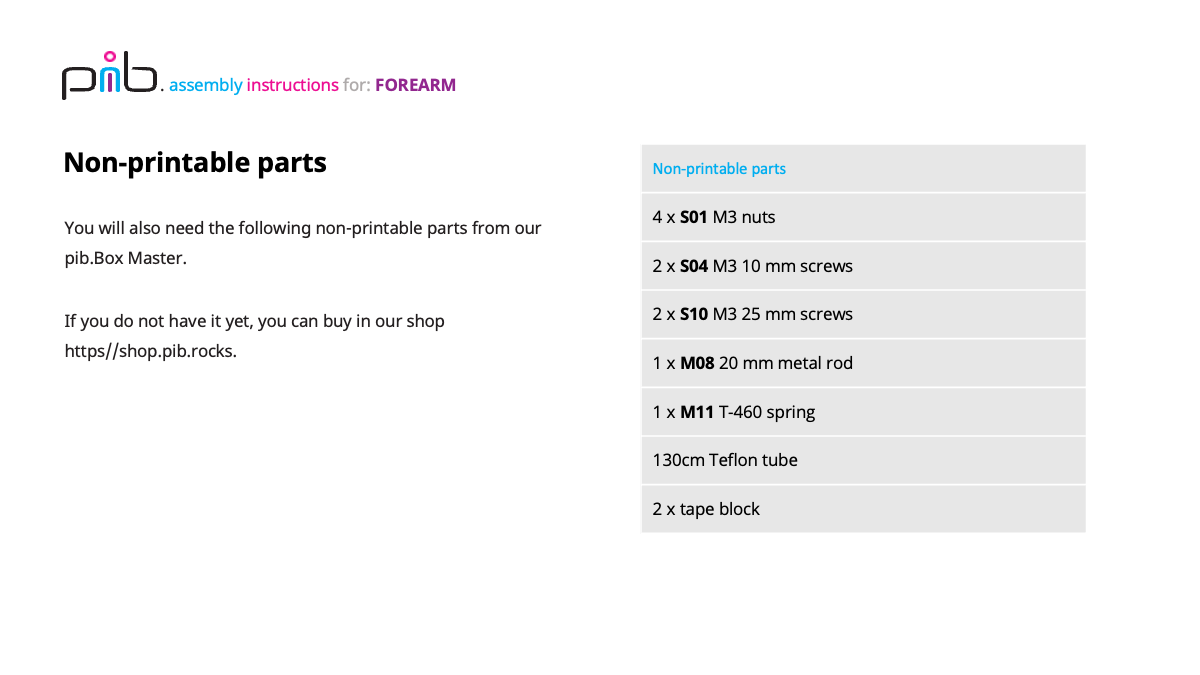Screen dimensions: 1200x675
Task: Click the pink word "instructions" in the header
Action: click(x=292, y=85)
